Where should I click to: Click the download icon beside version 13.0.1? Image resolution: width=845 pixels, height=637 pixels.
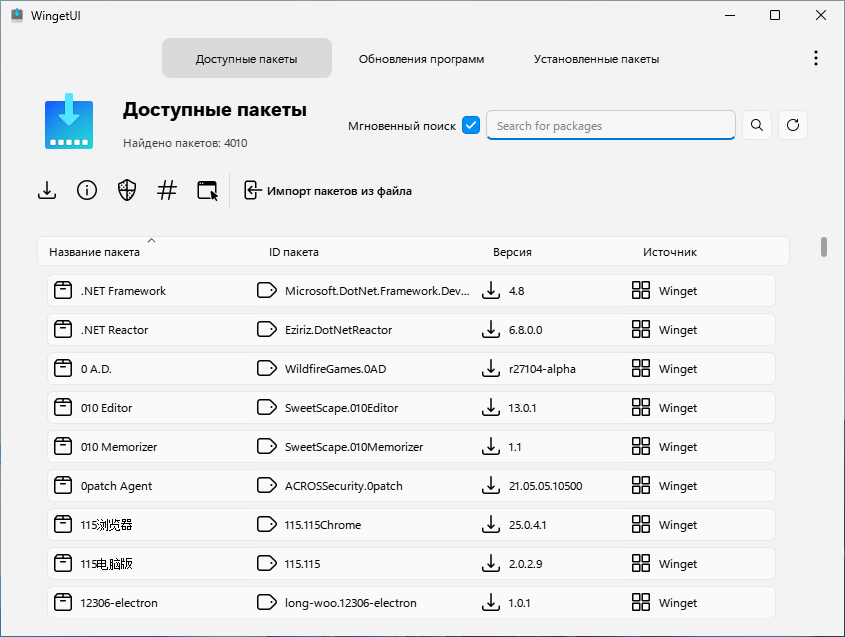point(490,407)
